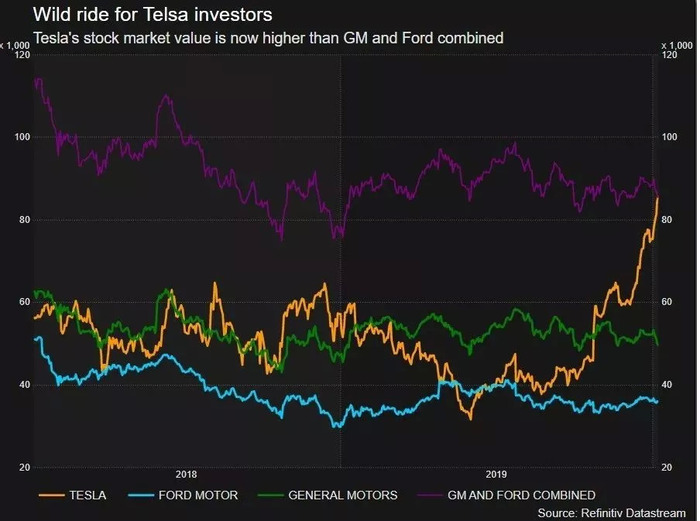
Task: Click the left axis 100 tick label
Action: [22, 137]
